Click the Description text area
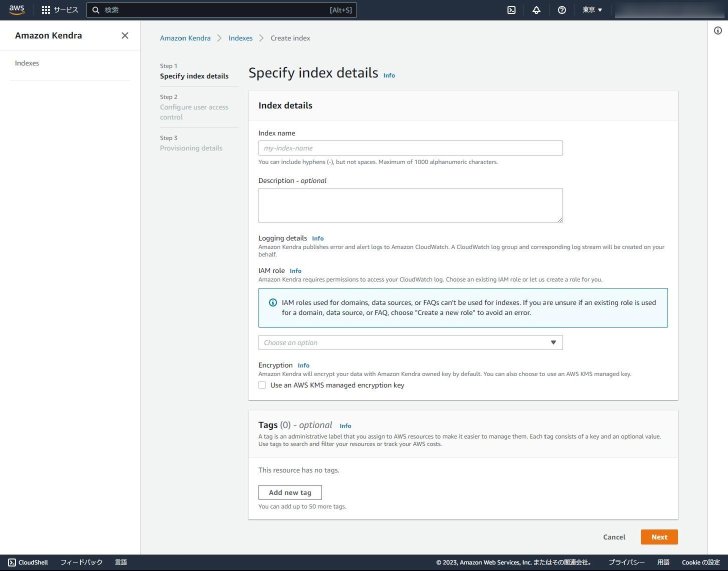This screenshot has height=571, width=728. (410, 205)
